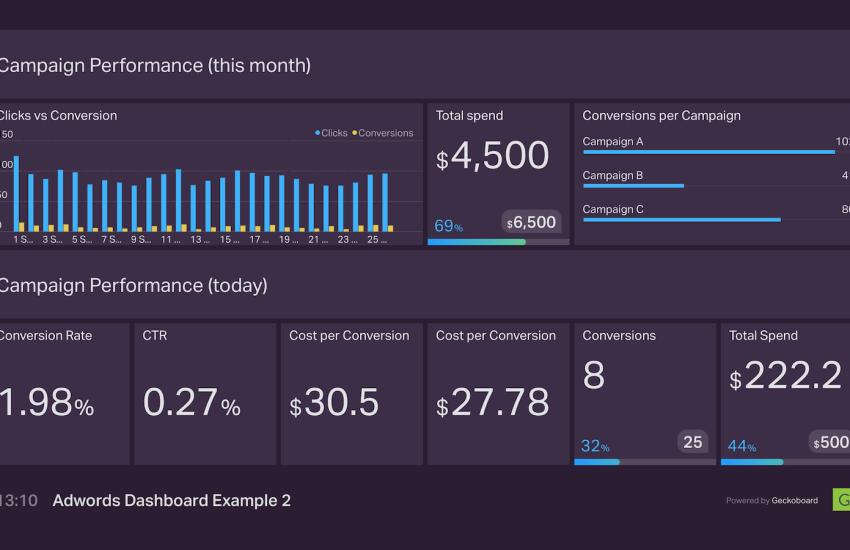Screen dimensions: 850x550
Task: Select the Total spend progress bar at 69%
Action: coord(498,242)
